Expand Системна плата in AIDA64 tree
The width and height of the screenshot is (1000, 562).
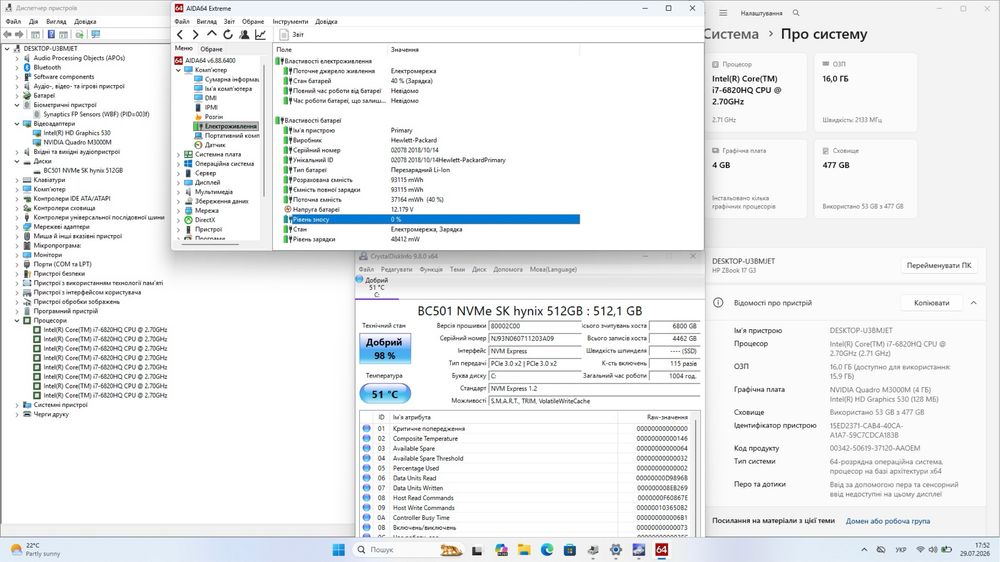(179, 154)
